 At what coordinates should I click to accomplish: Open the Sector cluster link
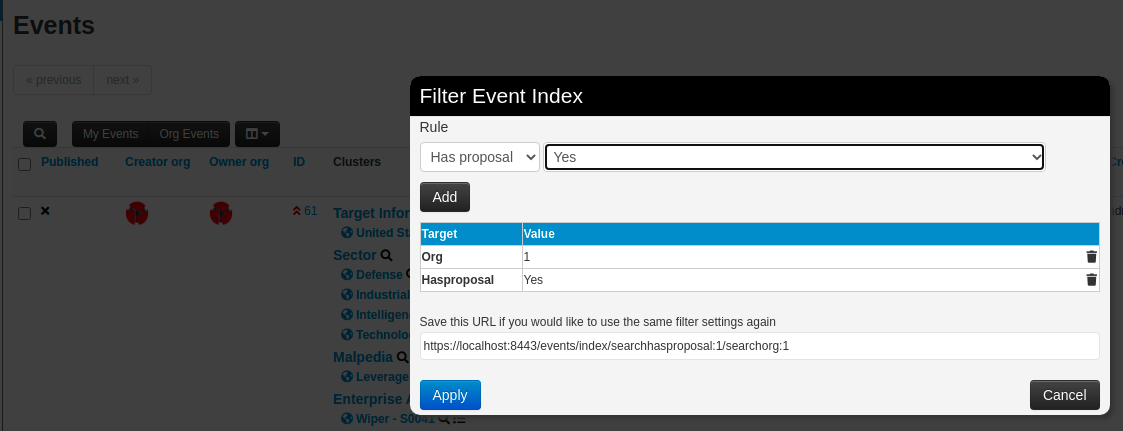pyautogui.click(x=355, y=256)
